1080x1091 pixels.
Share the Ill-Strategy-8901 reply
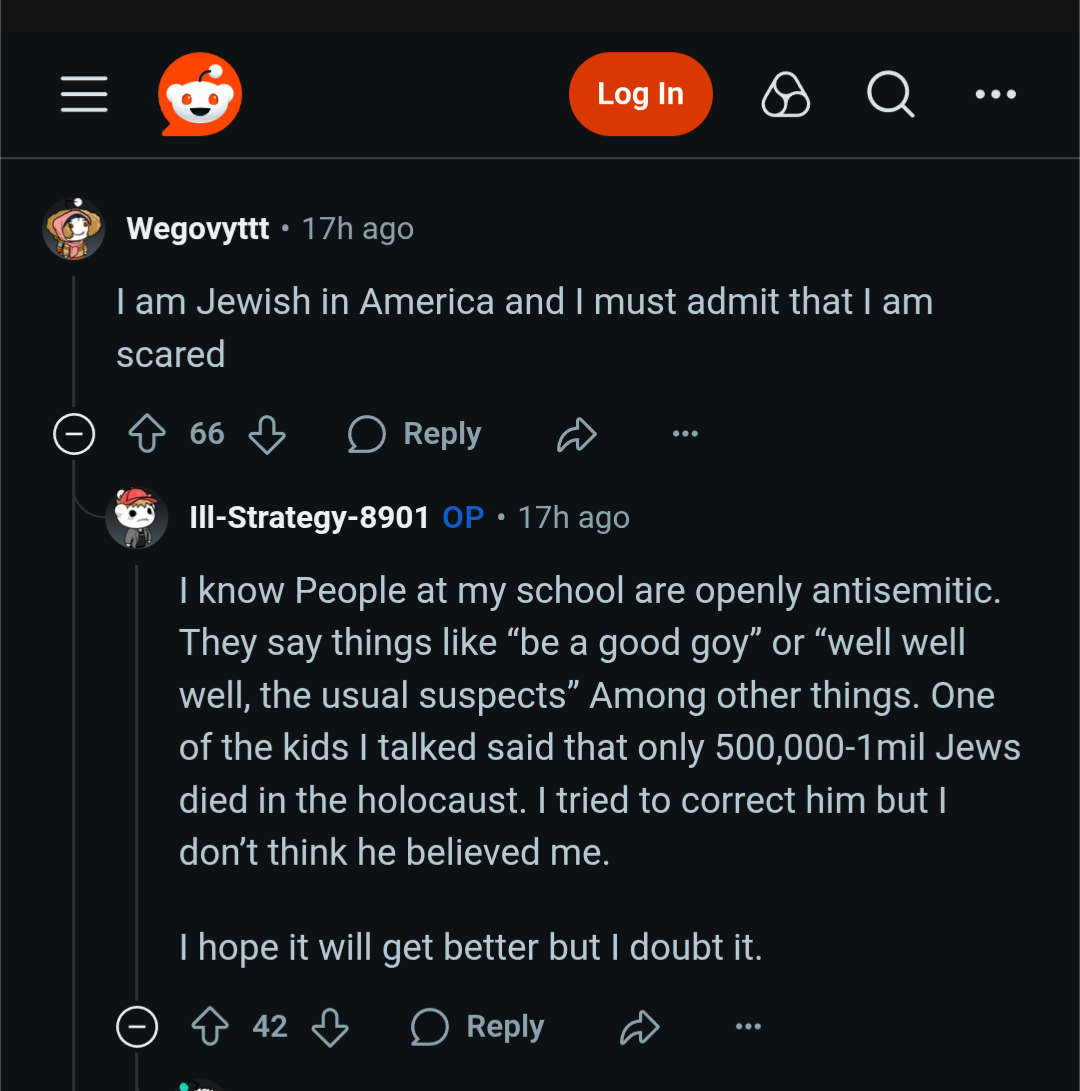(639, 1027)
